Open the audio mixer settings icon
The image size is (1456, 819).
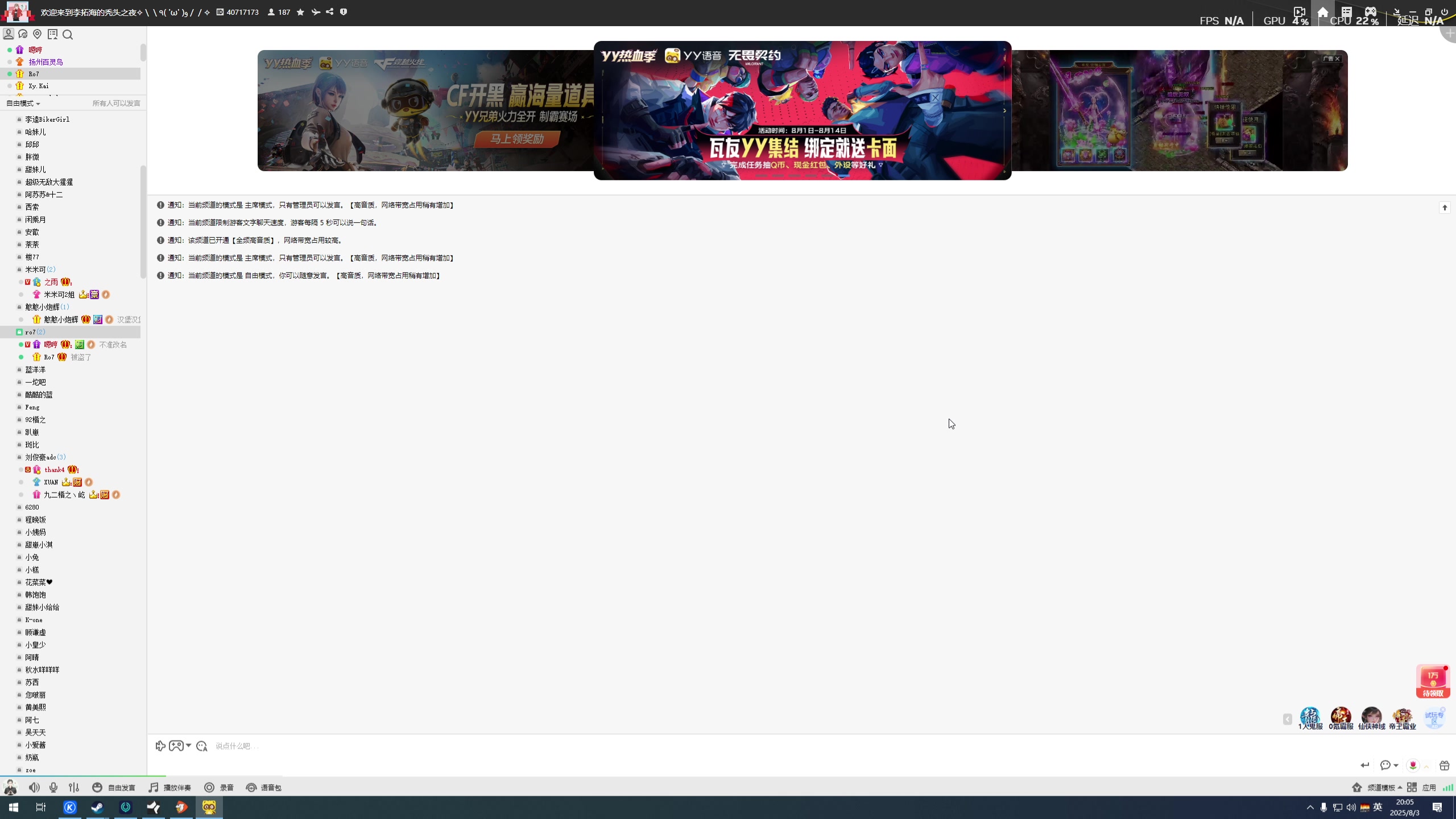click(74, 787)
